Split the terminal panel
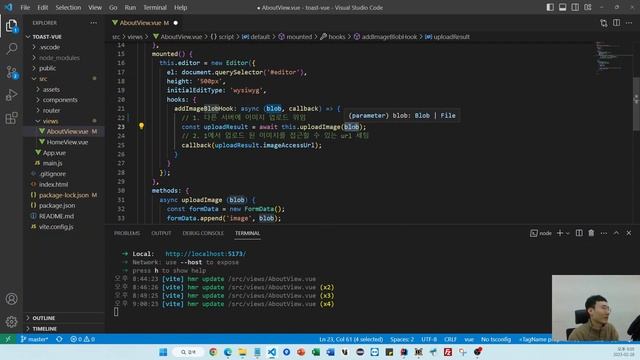This screenshot has width=640, height=360. point(579,233)
